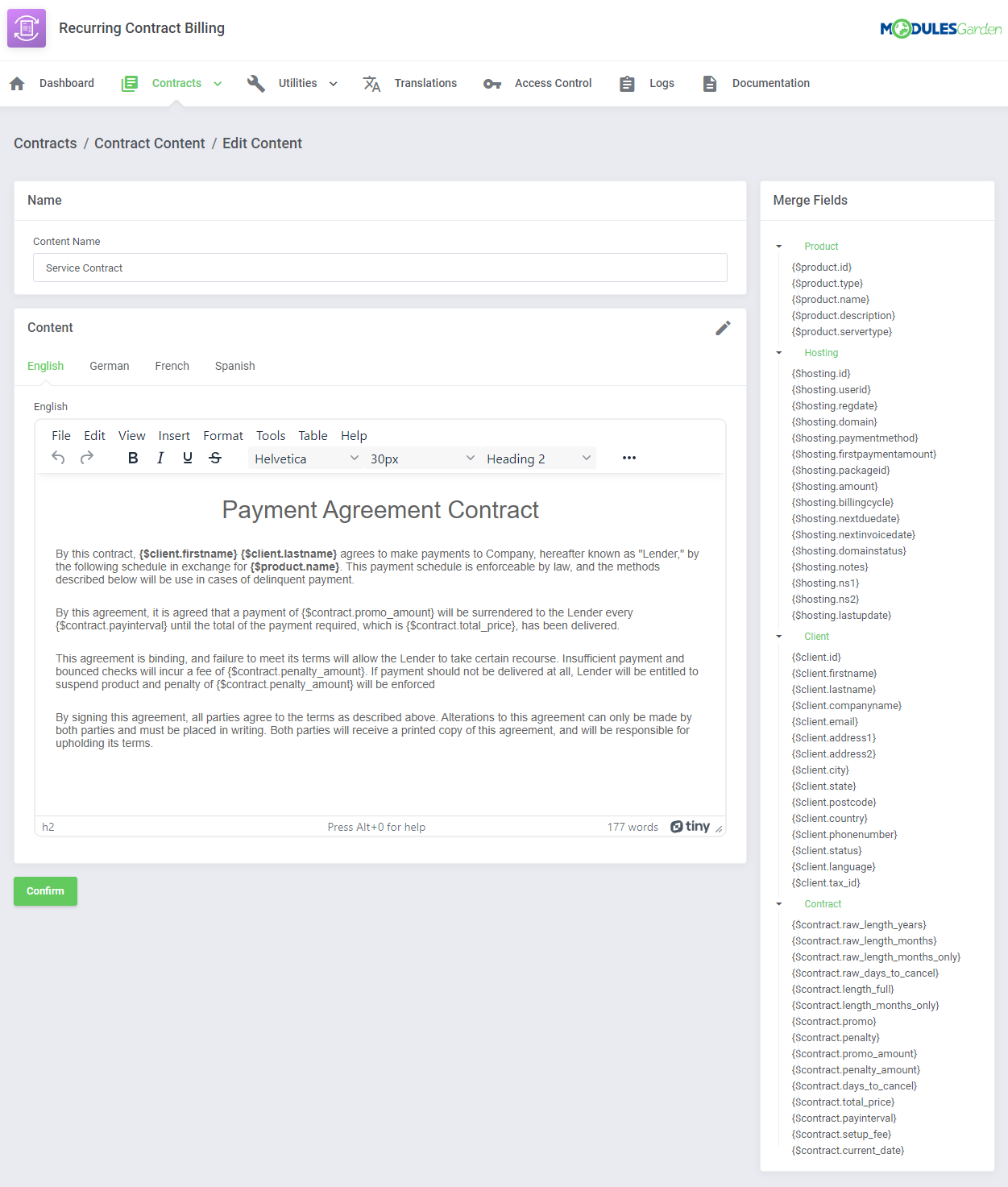
Task: Redo the last editor change
Action: point(86,457)
